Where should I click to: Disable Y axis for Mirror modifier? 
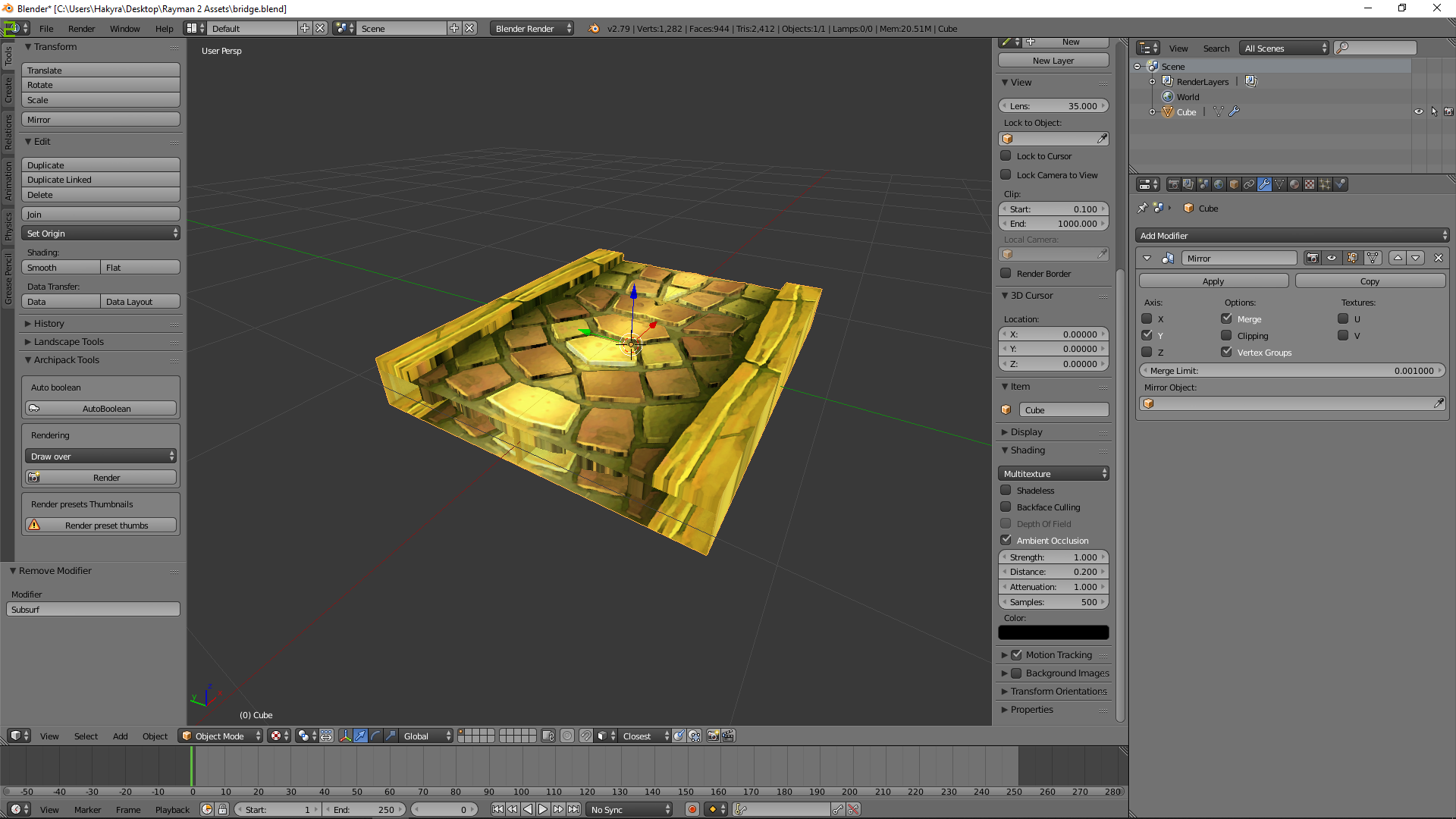coord(1147,335)
